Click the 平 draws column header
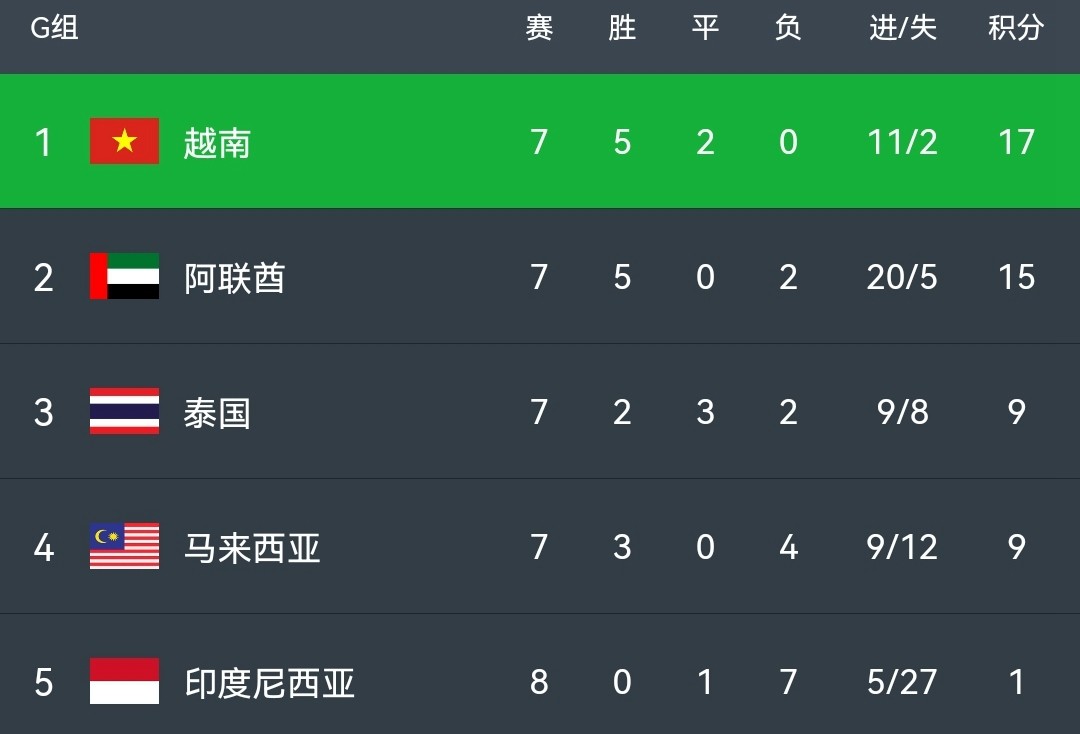The image size is (1080, 734). pos(705,28)
